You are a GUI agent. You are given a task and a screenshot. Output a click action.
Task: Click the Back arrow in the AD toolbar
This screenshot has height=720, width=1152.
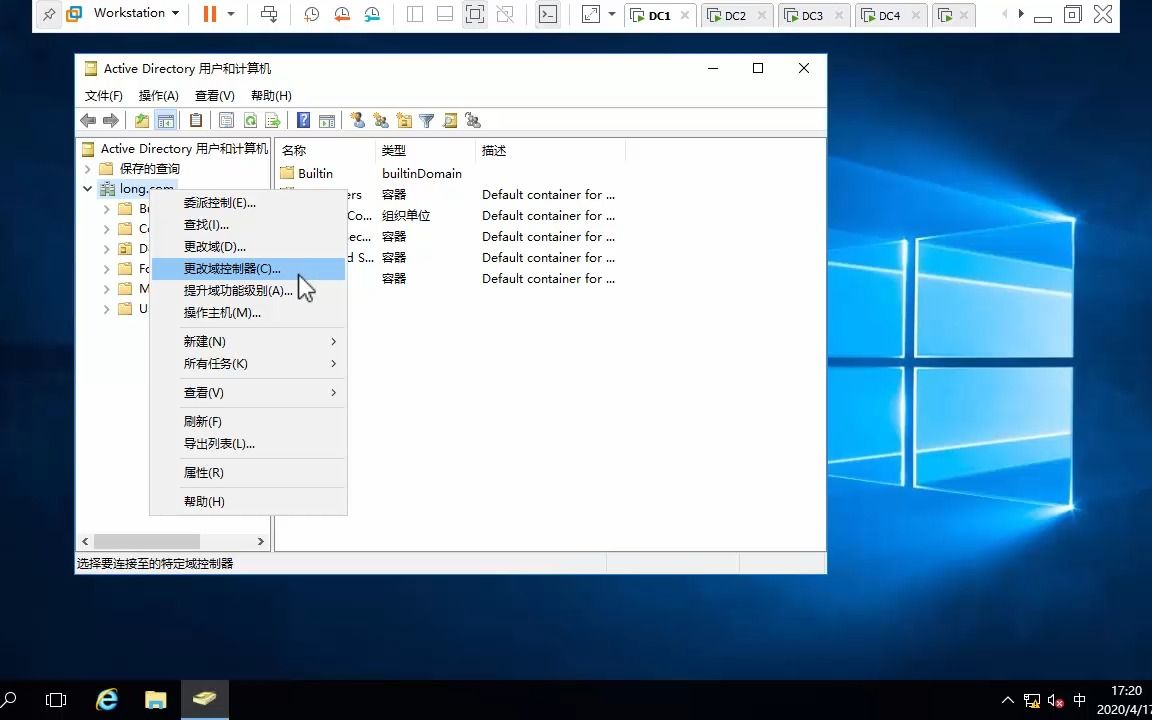coord(88,120)
